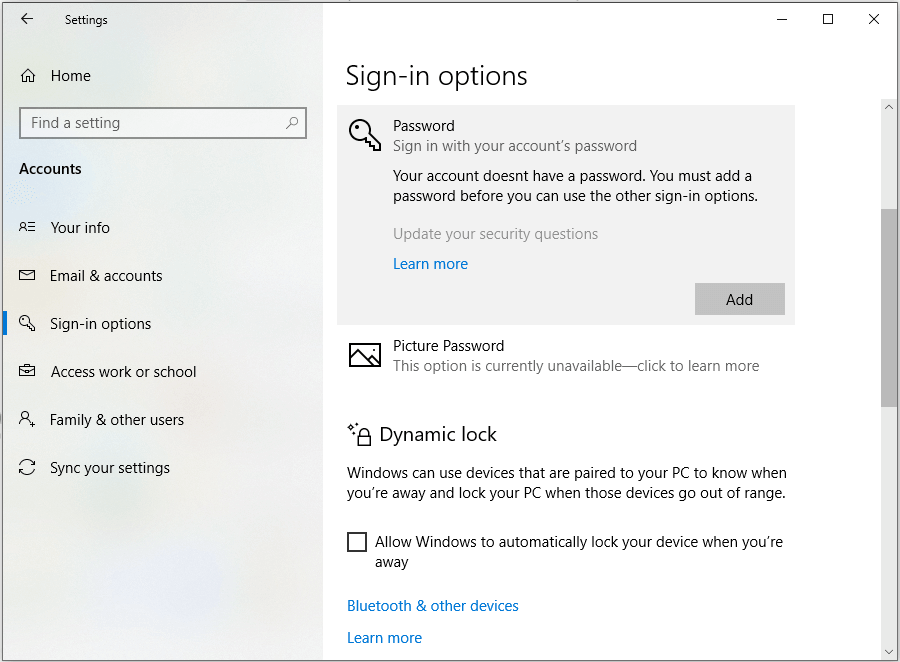The height and width of the screenshot is (662, 900).
Task: Click the search magnifier icon
Action: coord(292,123)
